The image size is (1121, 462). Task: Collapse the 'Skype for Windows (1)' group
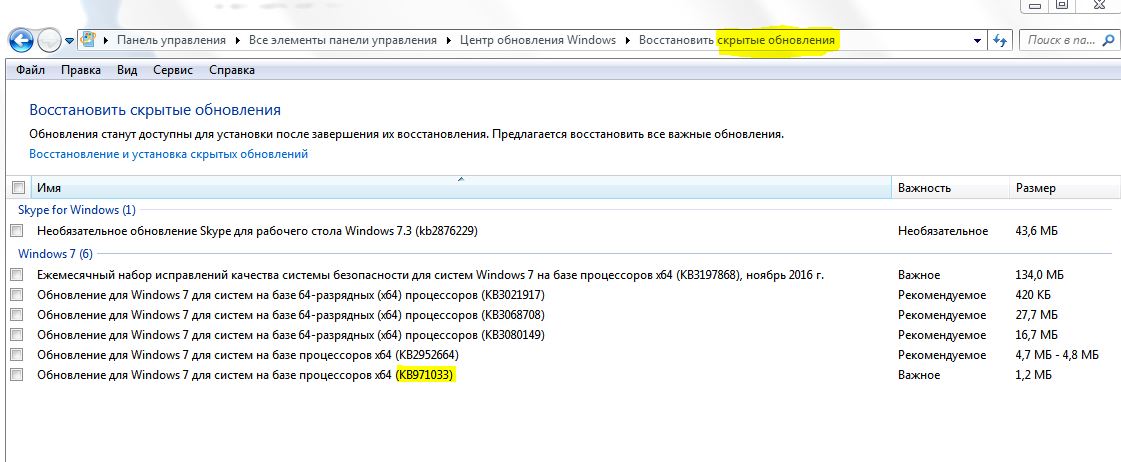76,210
